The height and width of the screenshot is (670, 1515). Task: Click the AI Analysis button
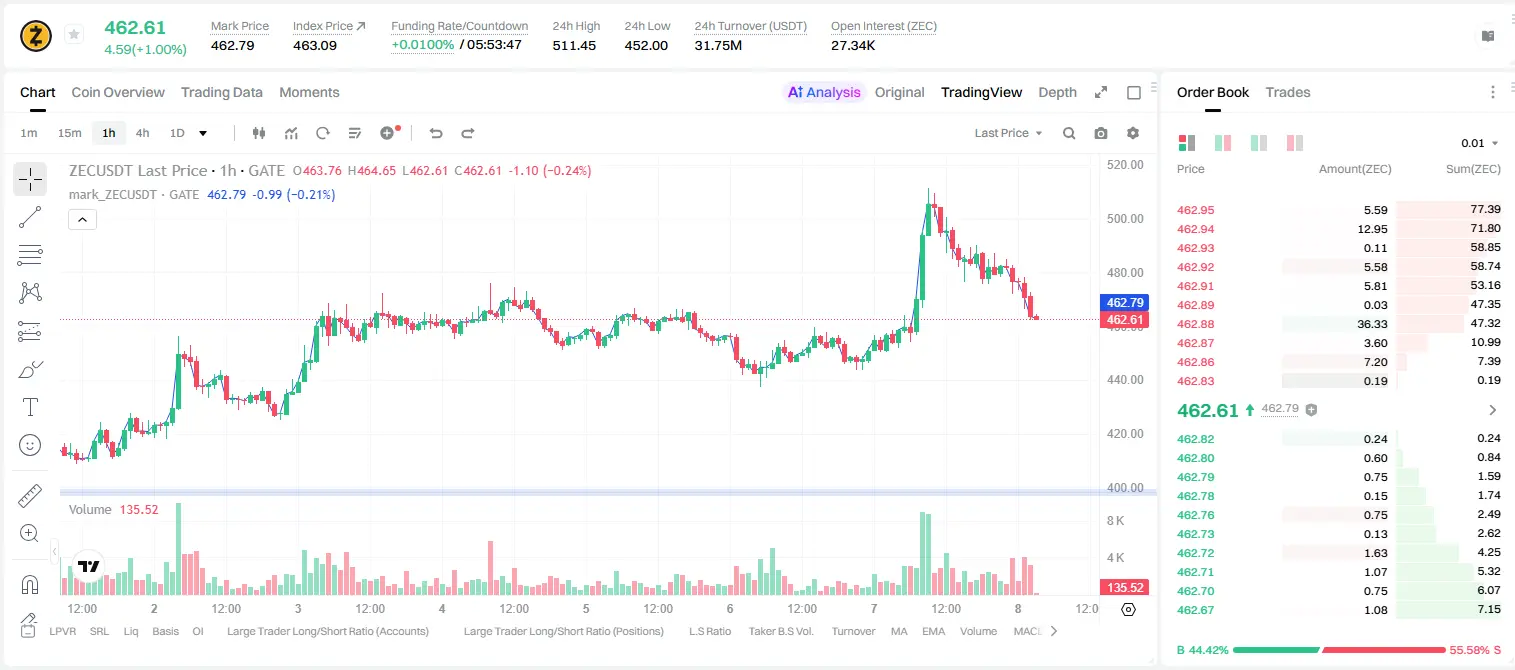click(823, 92)
